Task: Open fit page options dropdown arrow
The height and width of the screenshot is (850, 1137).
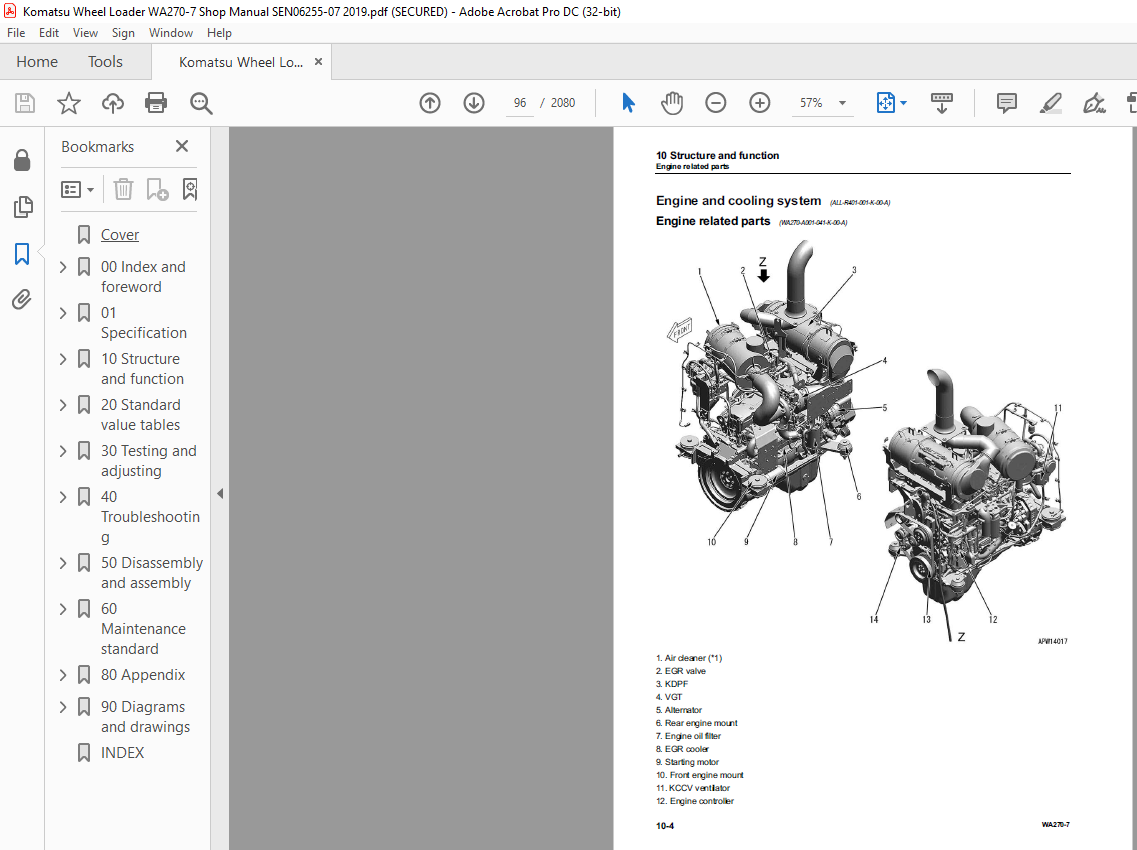Action: pyautogui.click(x=904, y=103)
